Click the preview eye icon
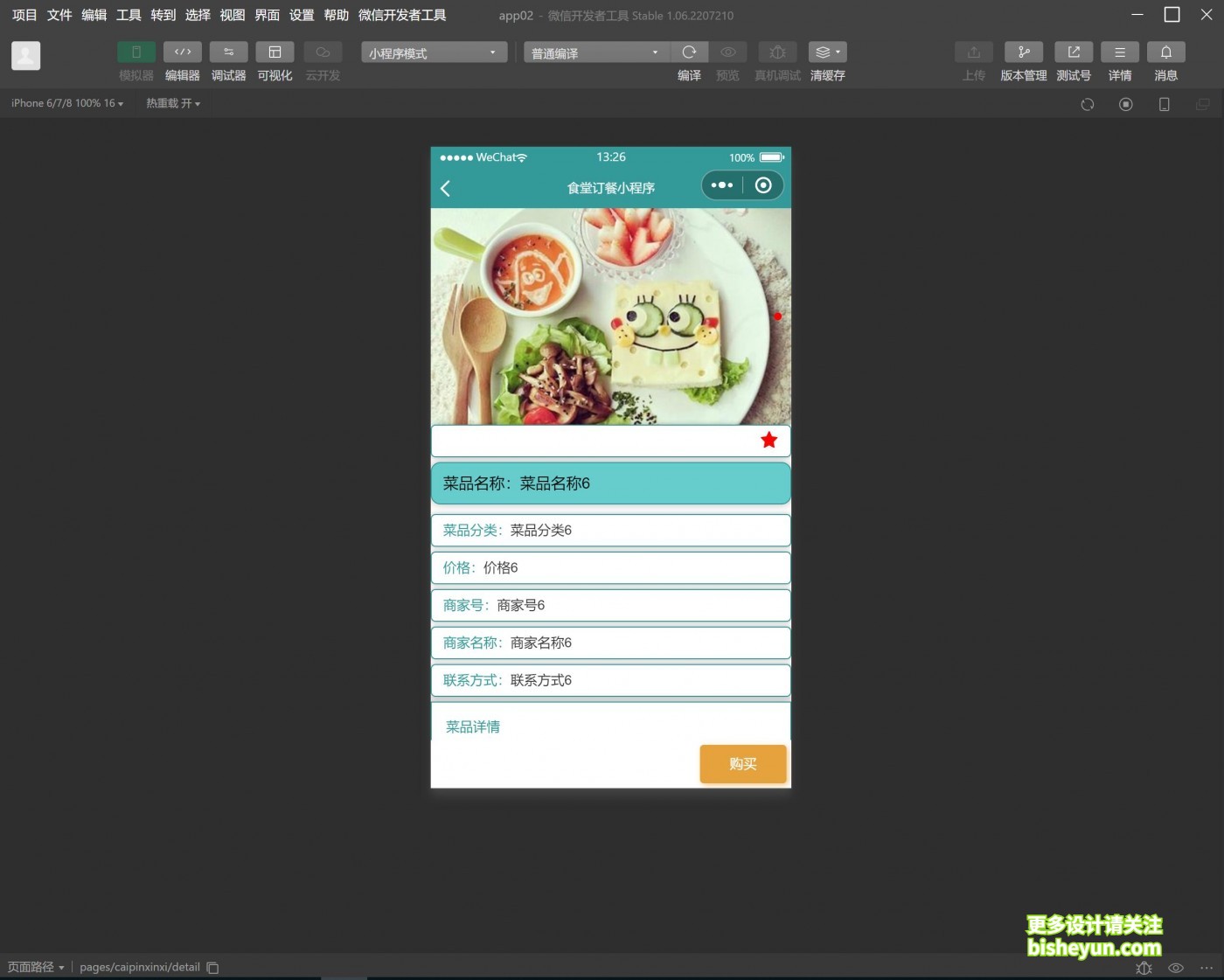Viewport: 1224px width, 980px height. point(728,52)
